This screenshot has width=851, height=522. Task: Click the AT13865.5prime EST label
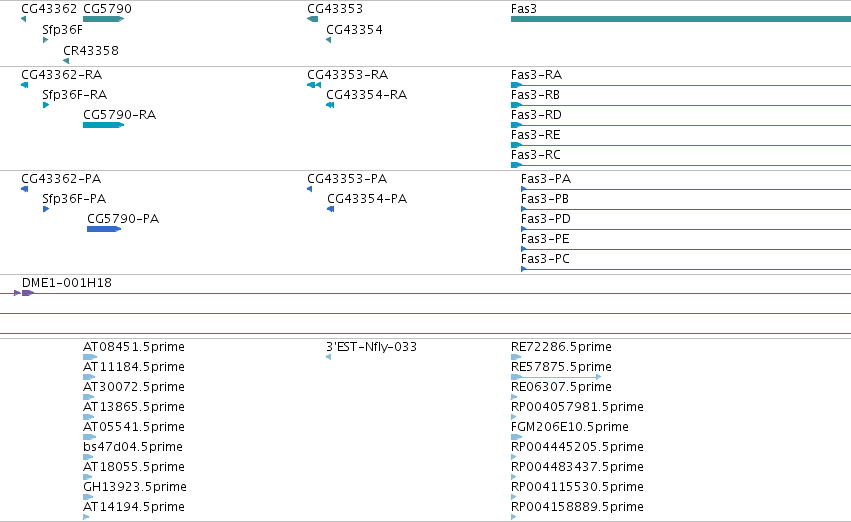coord(134,407)
